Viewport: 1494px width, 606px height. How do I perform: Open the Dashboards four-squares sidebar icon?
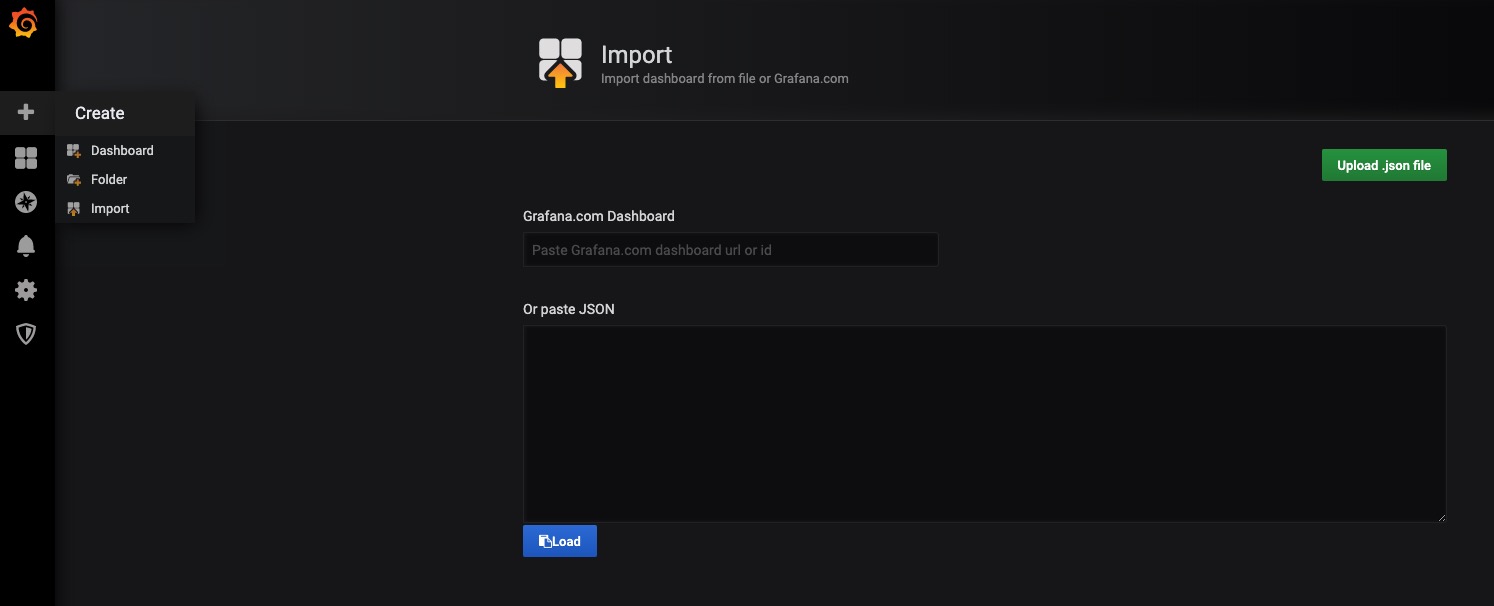pyautogui.click(x=26, y=158)
